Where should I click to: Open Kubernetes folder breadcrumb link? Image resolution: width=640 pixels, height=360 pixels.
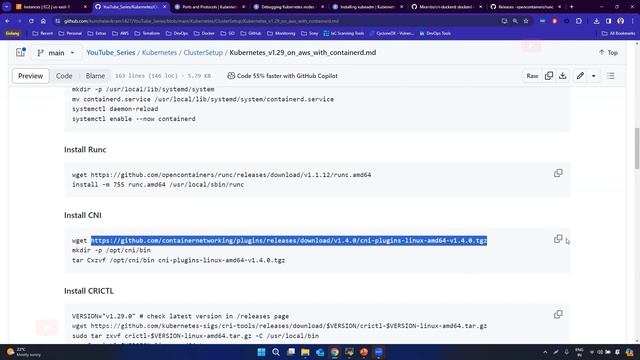(x=159, y=53)
